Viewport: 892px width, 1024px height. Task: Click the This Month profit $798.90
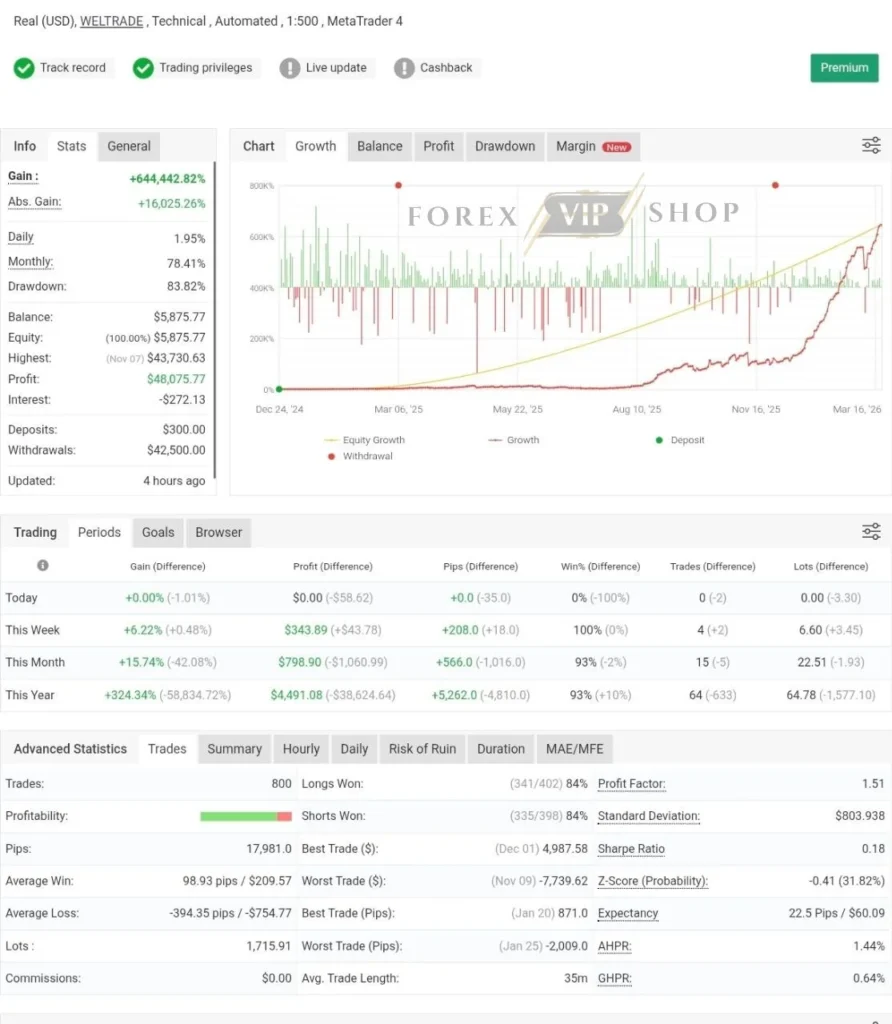pos(300,662)
